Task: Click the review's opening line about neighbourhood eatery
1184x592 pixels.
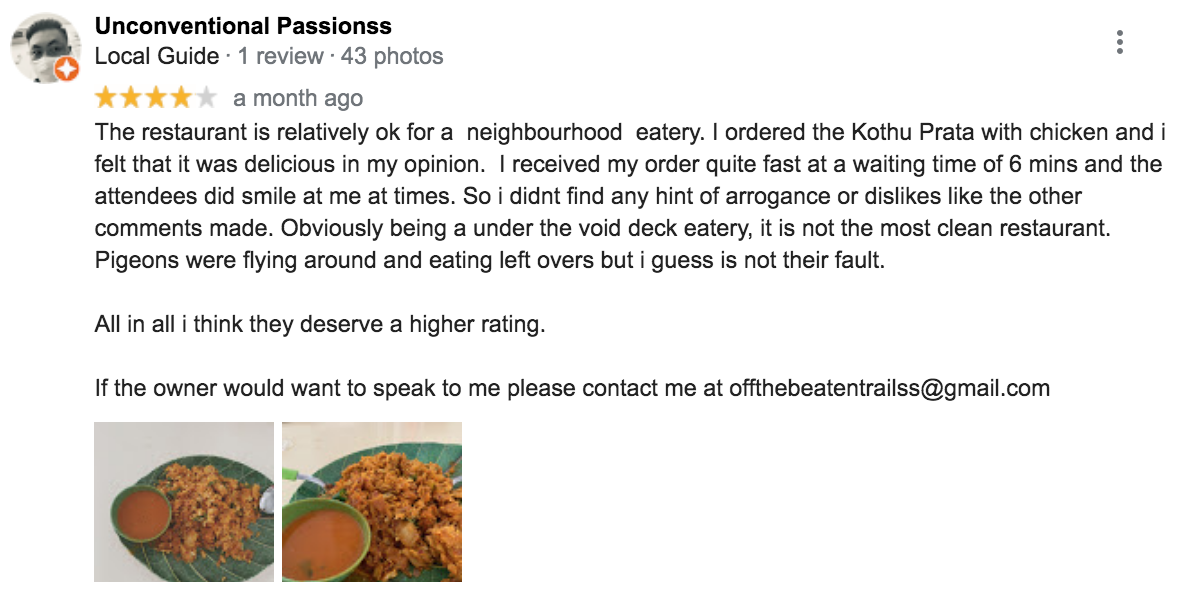Action: coord(630,132)
